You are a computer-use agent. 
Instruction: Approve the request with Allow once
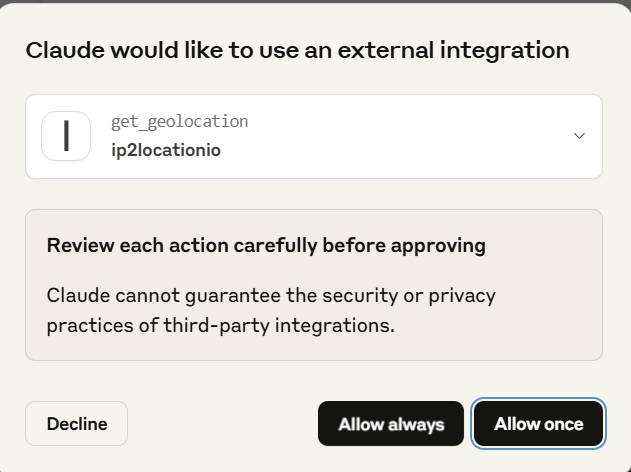(538, 423)
